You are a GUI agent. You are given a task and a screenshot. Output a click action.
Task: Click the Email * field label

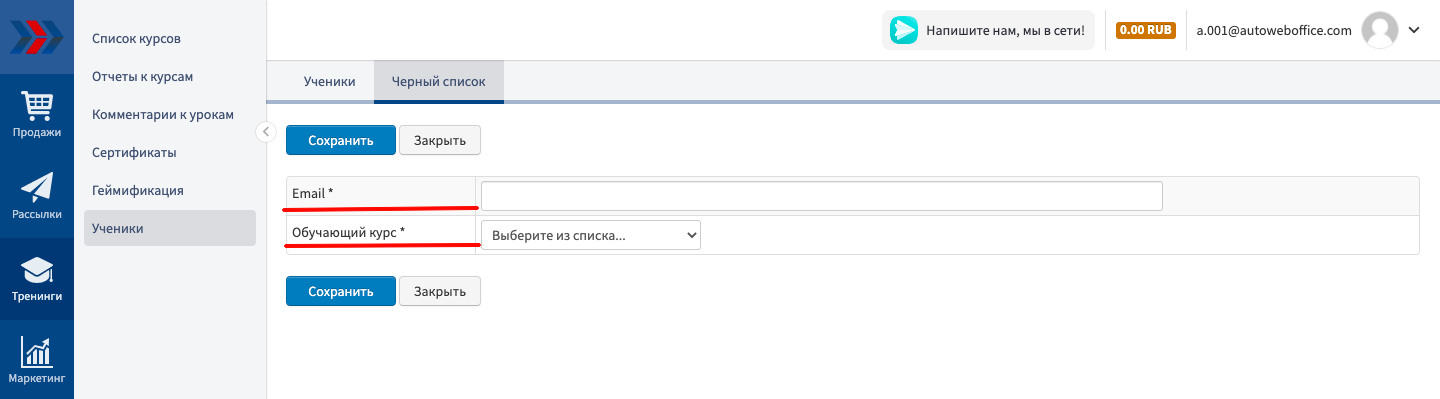coord(313,193)
